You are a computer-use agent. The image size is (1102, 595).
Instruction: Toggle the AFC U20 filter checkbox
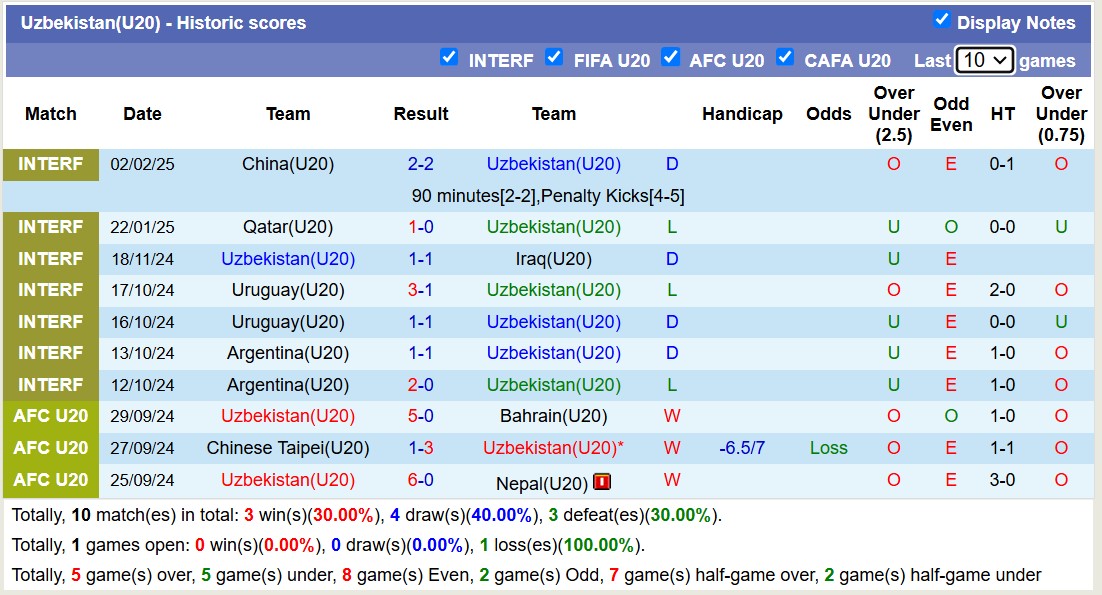tap(670, 57)
